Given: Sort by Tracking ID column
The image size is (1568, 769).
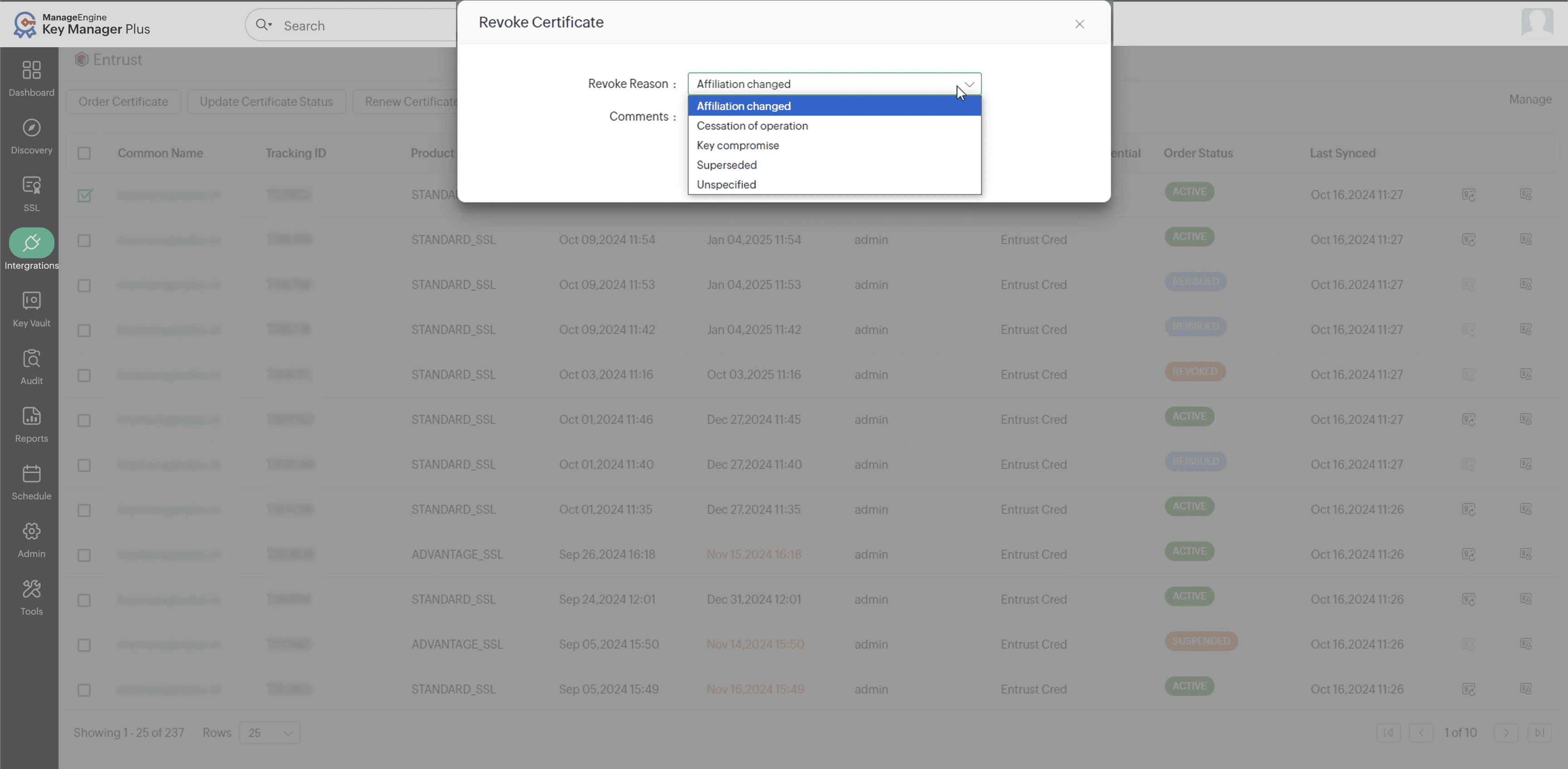Looking at the screenshot, I should coord(295,153).
